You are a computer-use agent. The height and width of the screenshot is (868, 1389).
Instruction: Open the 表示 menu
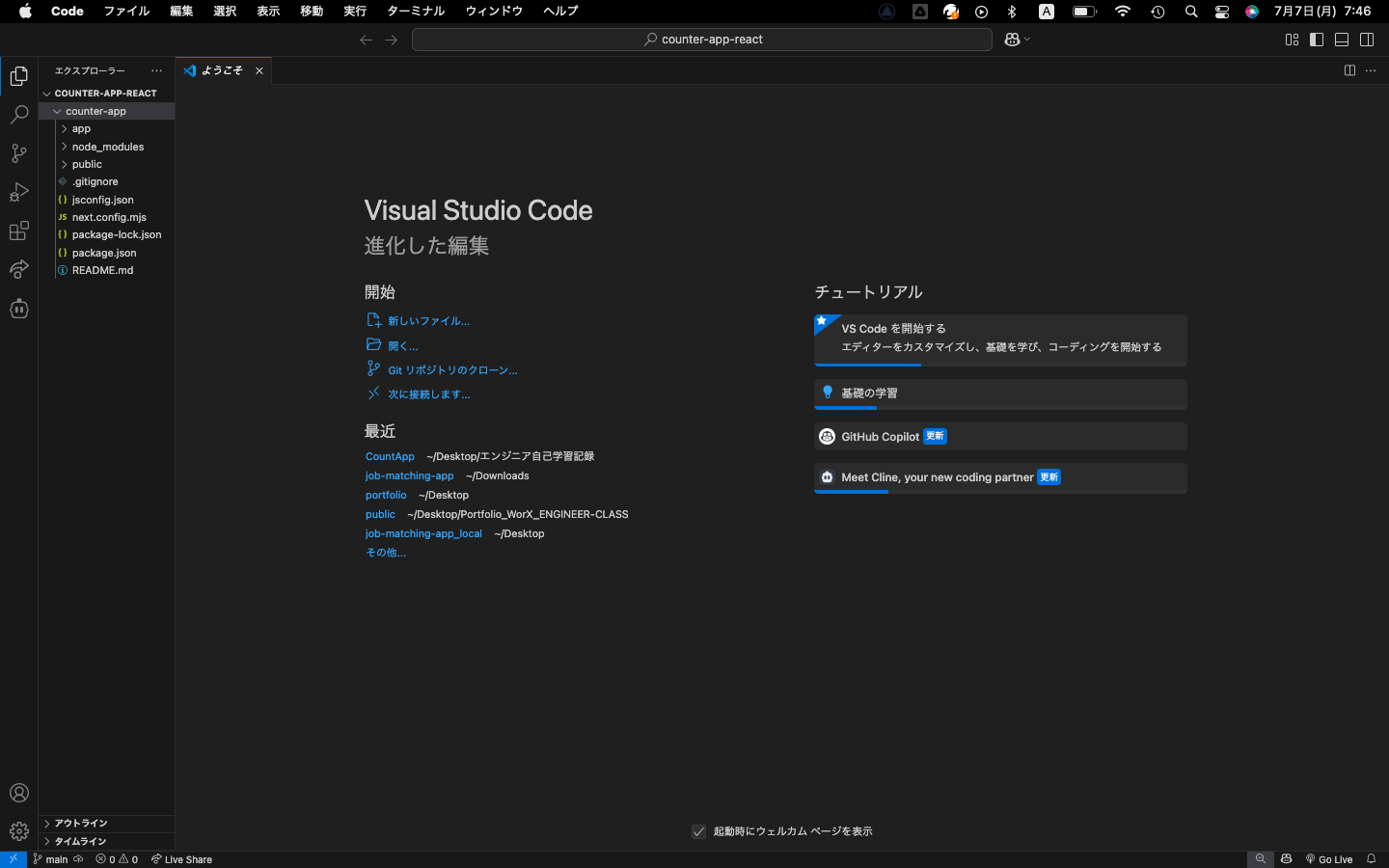click(268, 11)
